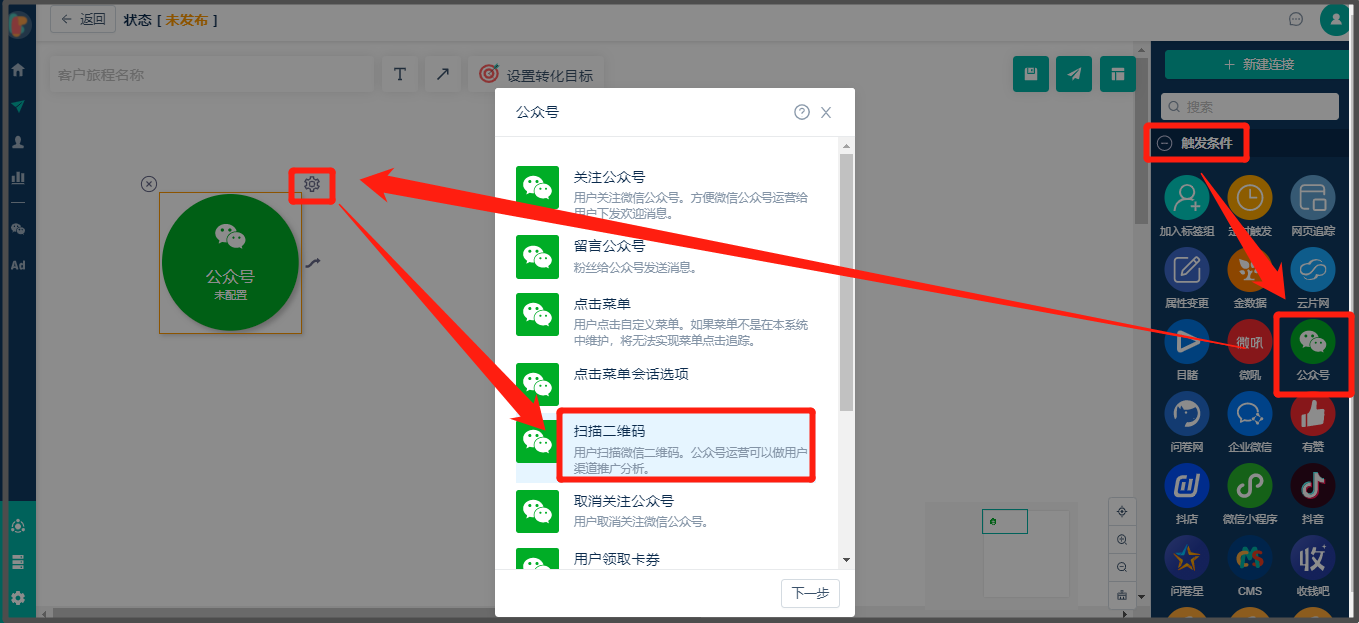This screenshot has width=1359, height=623.
Task: Remove the 公众号 node with x icon
Action: pos(148,183)
